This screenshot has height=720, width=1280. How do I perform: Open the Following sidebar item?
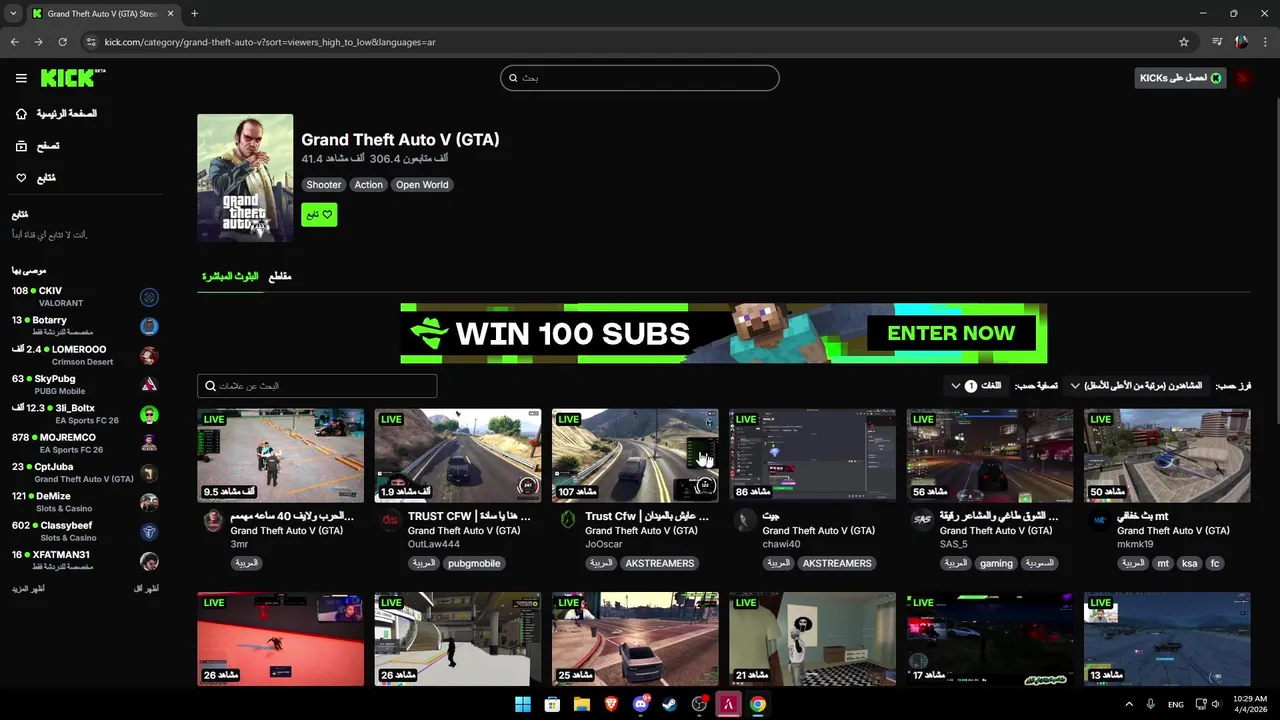click(x=36, y=178)
